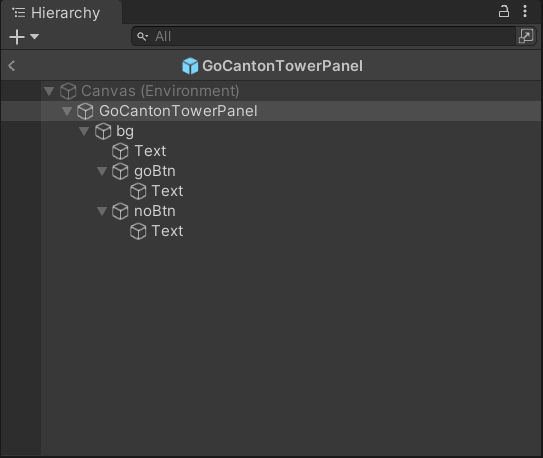Open the create dropdown arrow beside the plus
Image resolution: width=543 pixels, height=458 pixels.
pyautogui.click(x=34, y=36)
